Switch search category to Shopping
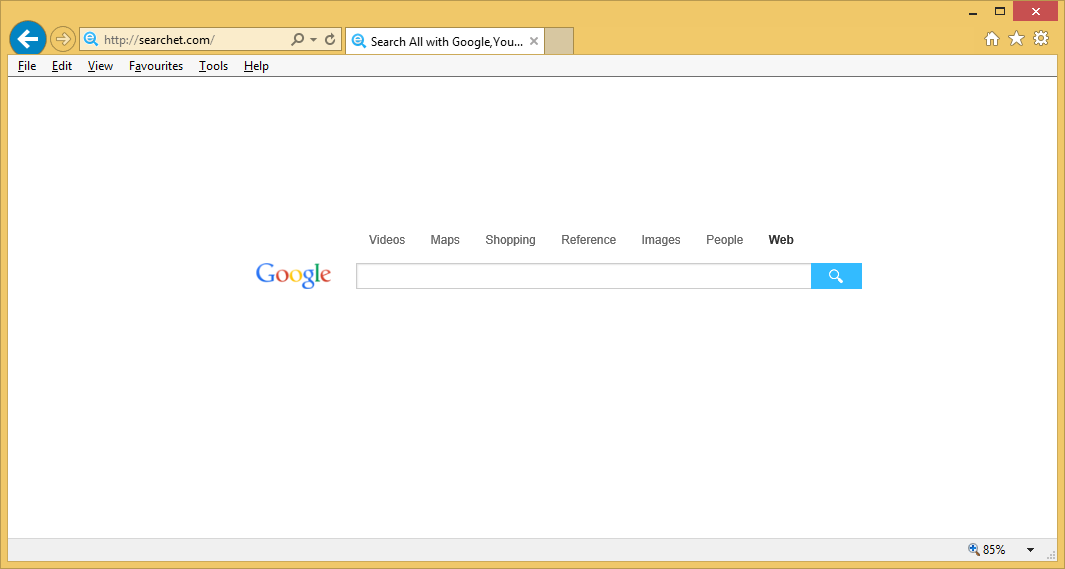Image resolution: width=1065 pixels, height=569 pixels. click(x=510, y=240)
